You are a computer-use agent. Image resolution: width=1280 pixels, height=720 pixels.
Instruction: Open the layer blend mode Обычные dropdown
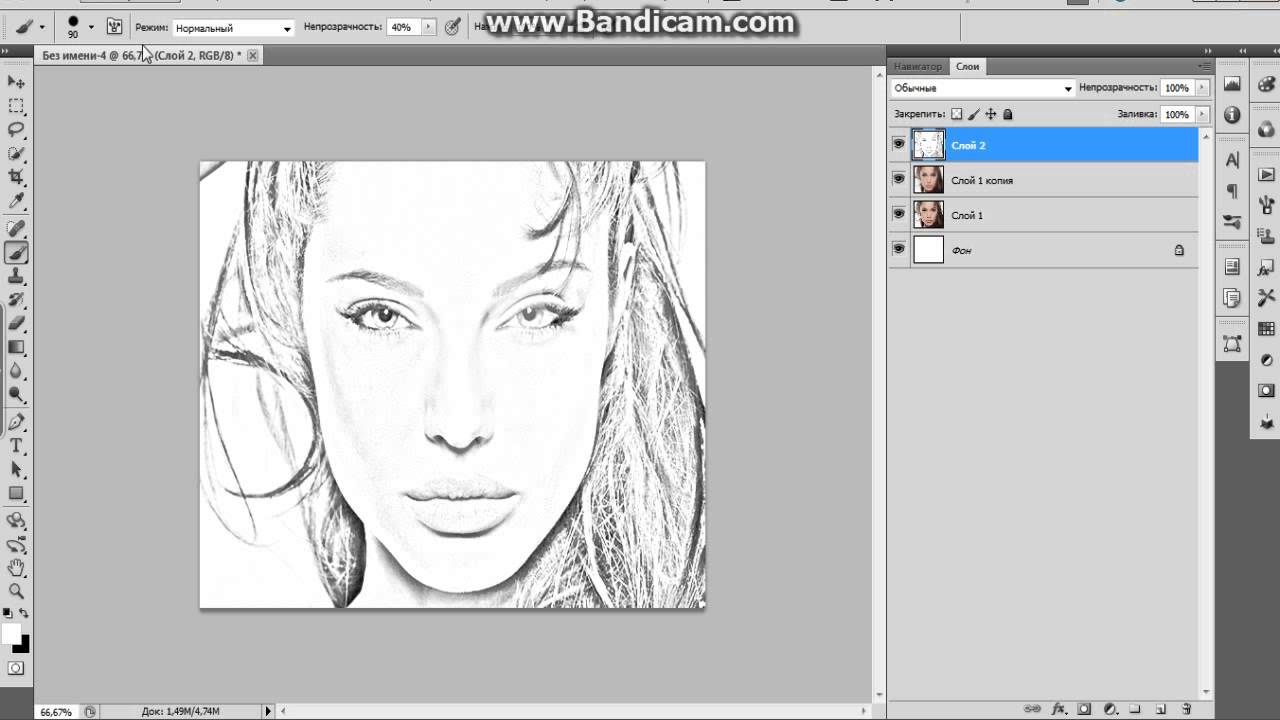[x=983, y=88]
